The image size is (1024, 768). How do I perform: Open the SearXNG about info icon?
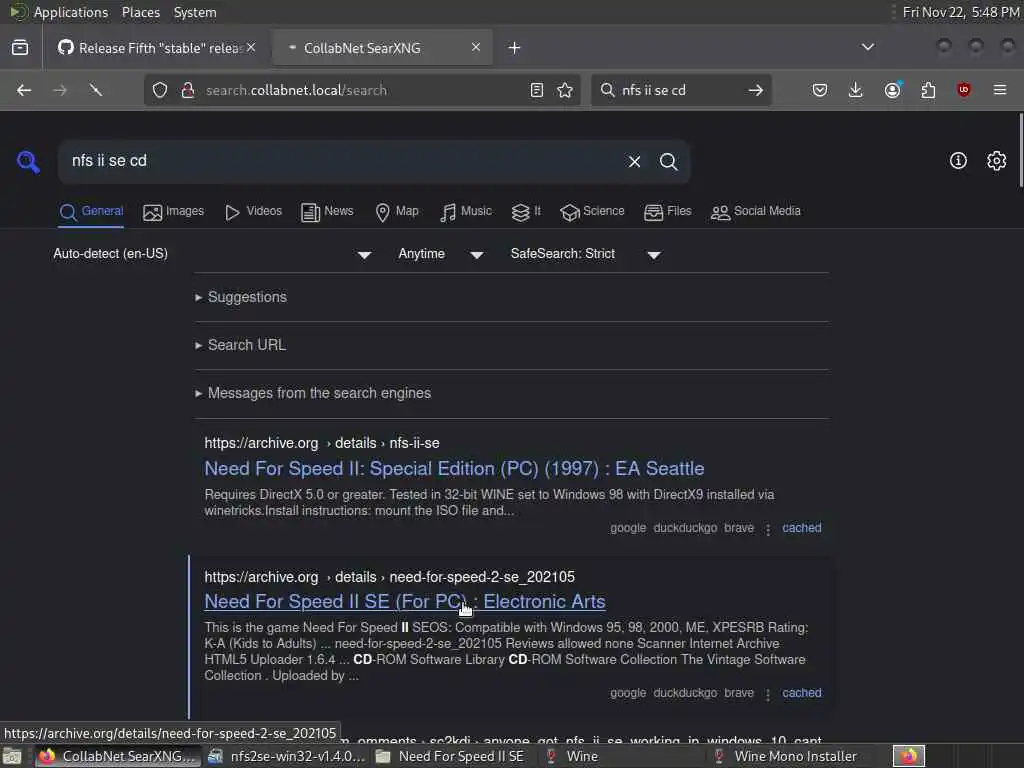tap(958, 161)
